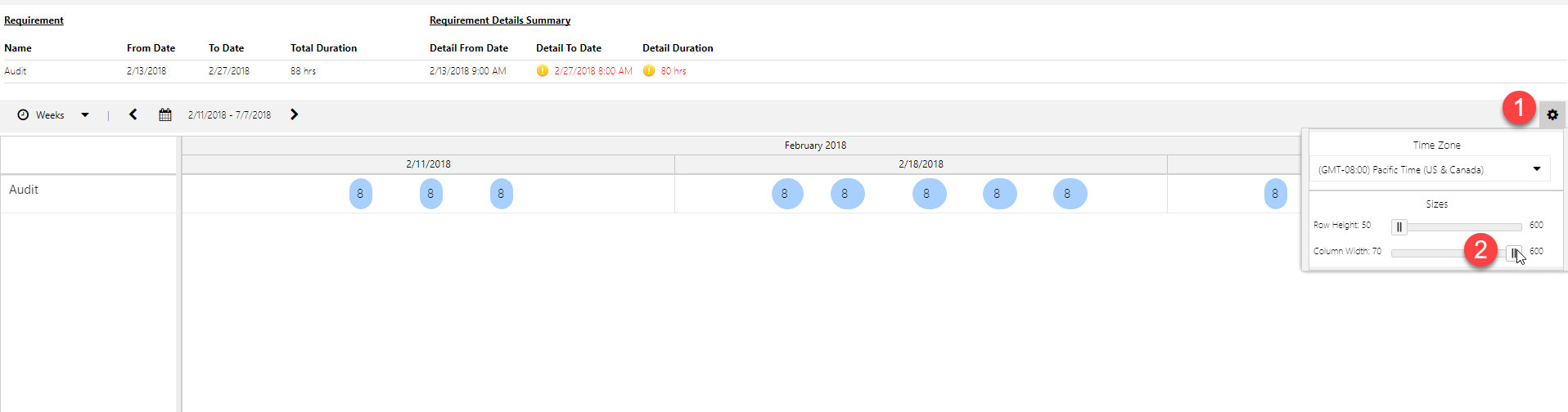Image resolution: width=1568 pixels, height=412 pixels.
Task: Click the Audit requirement name link
Action: [x=16, y=71]
